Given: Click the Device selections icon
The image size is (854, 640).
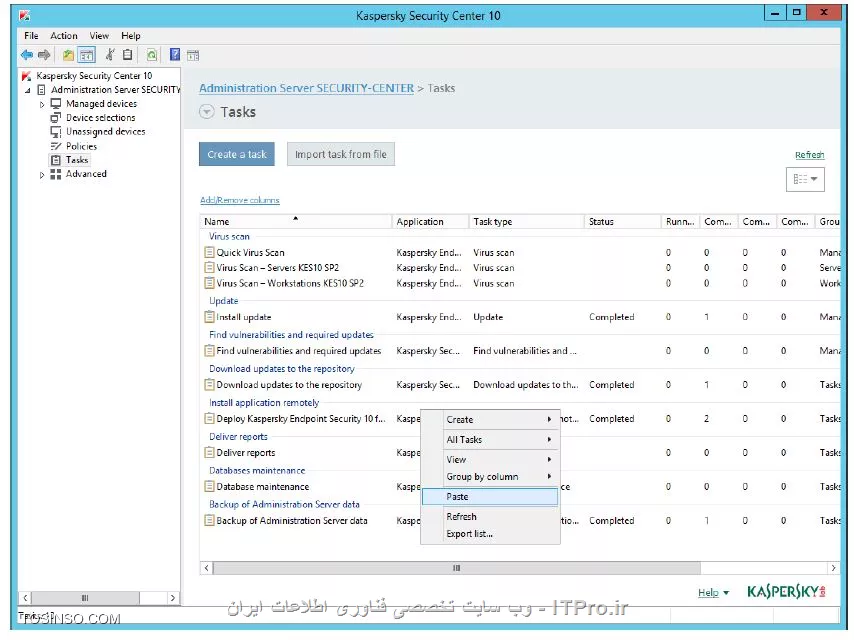Looking at the screenshot, I should point(56,117).
